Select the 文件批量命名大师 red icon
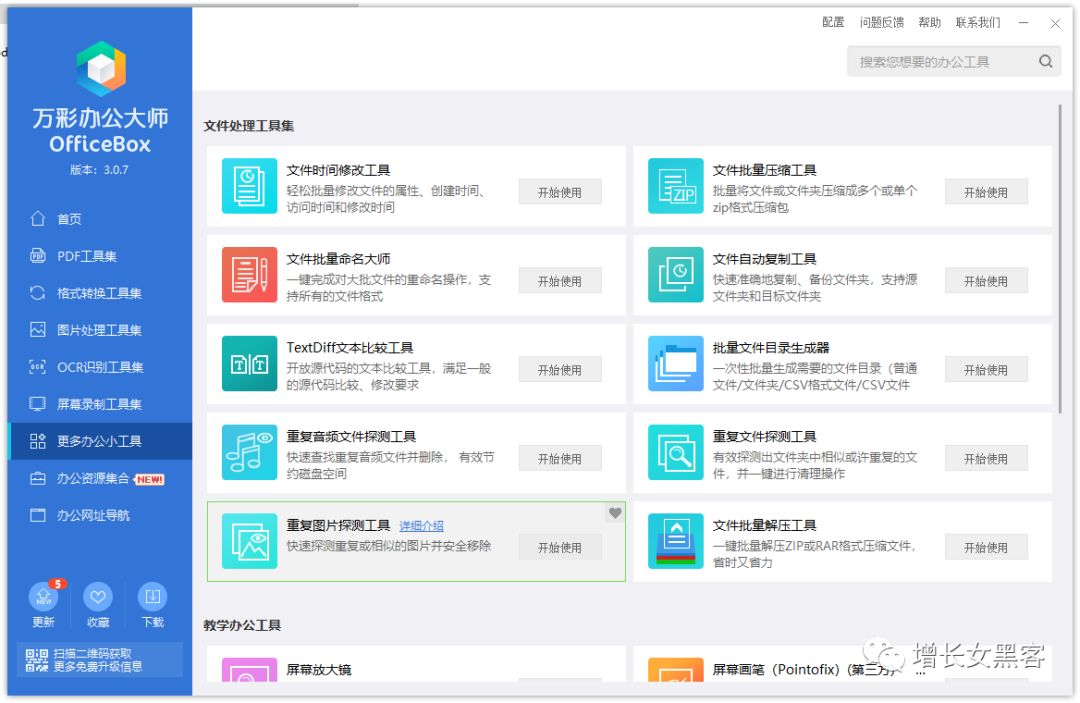Image resolution: width=1080 pixels, height=703 pixels. 249,275
